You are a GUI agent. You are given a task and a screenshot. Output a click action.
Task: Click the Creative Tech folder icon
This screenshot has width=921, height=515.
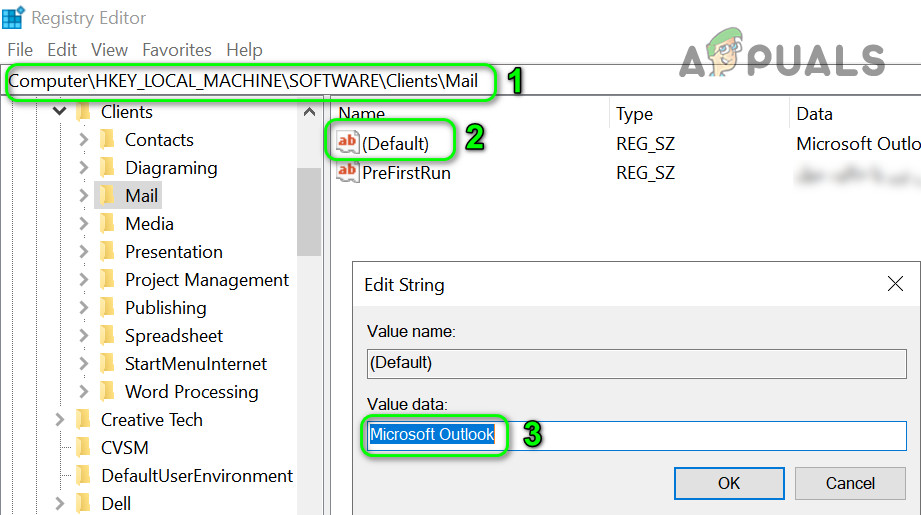[84, 420]
